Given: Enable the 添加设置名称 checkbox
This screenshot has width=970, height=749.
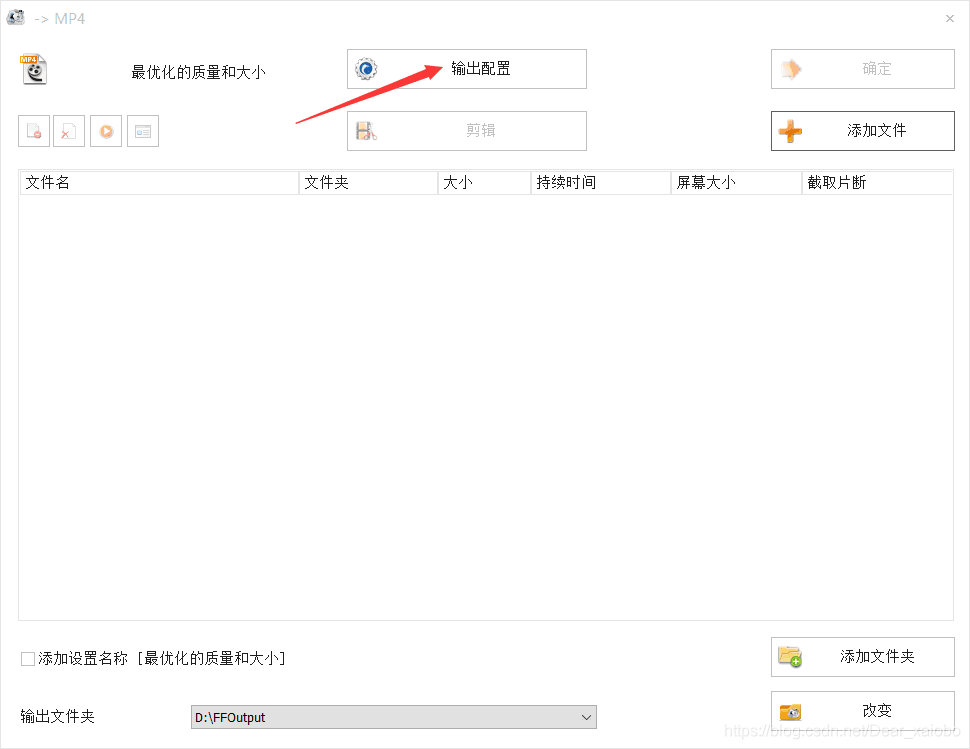Looking at the screenshot, I should pyautogui.click(x=27, y=658).
